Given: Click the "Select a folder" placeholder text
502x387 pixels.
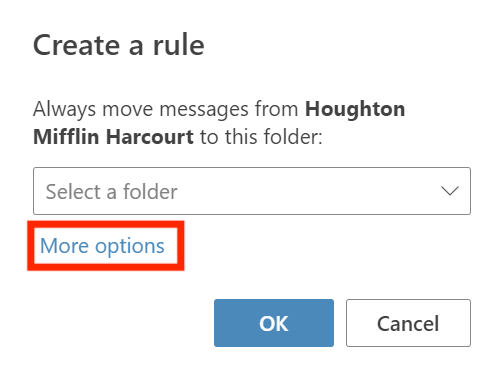Looking at the screenshot, I should coord(111,192).
